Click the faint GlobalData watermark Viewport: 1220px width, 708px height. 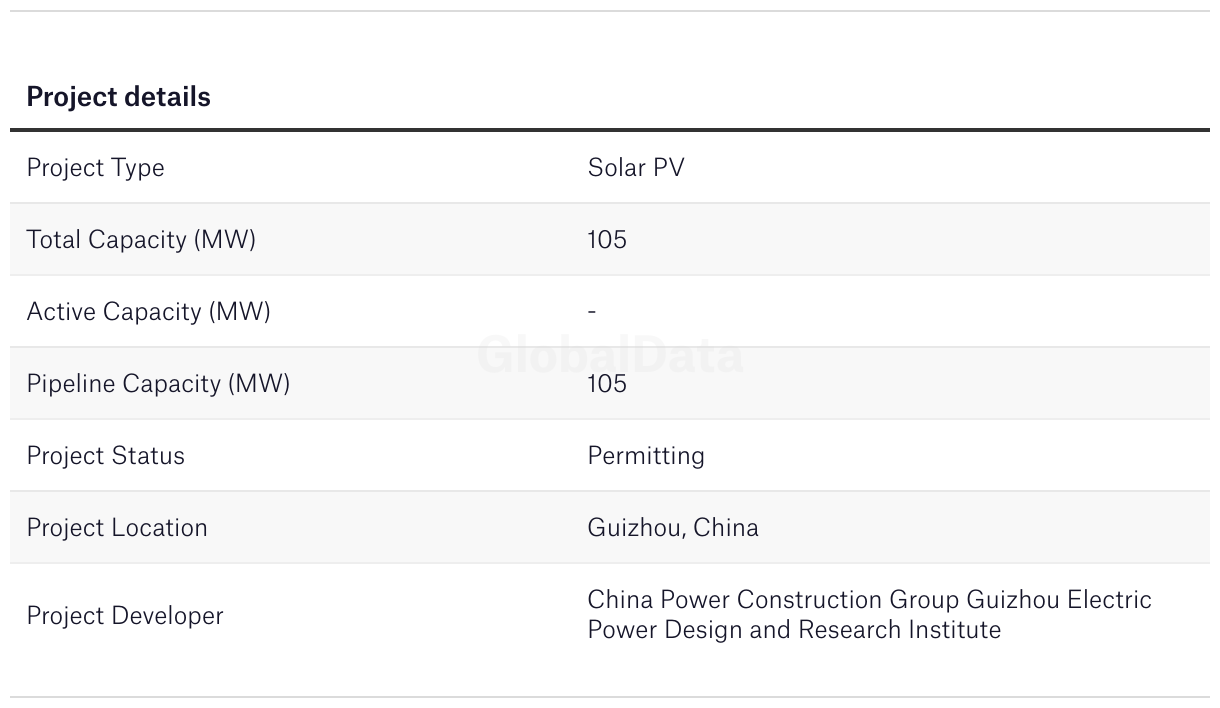pyautogui.click(x=610, y=356)
